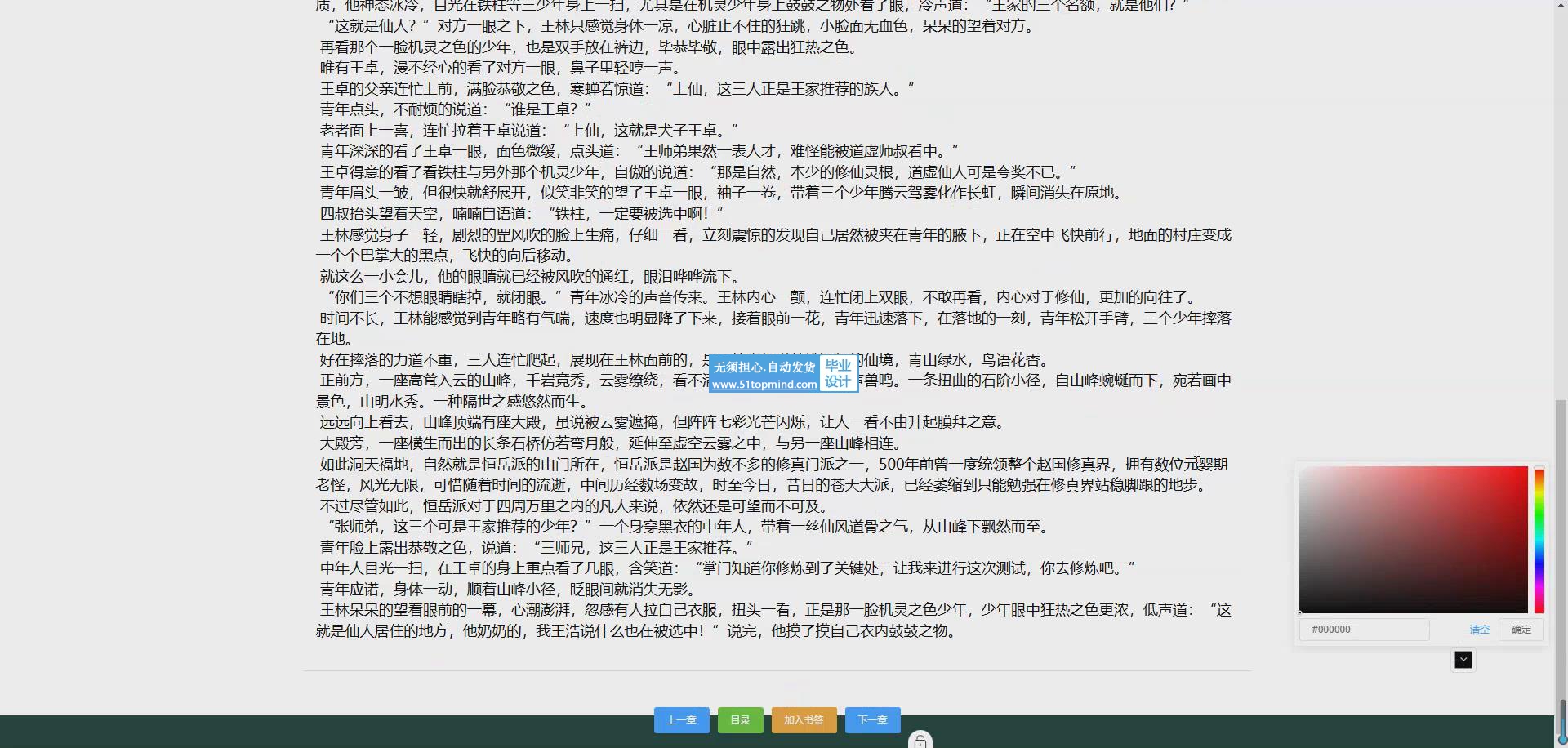
Task: Click the color cursor handle in saturation panel
Action: click(x=1300, y=612)
